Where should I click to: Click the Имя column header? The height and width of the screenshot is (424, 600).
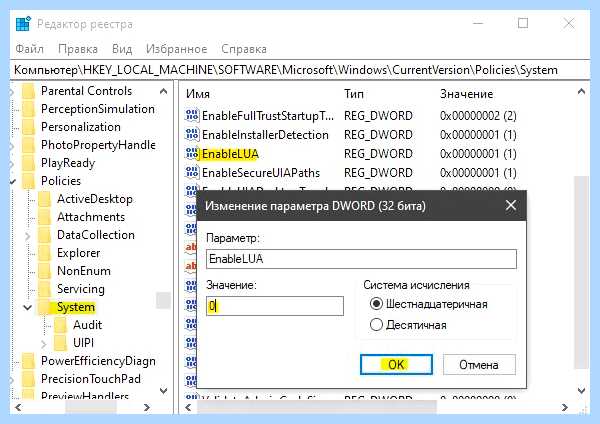click(x=198, y=94)
